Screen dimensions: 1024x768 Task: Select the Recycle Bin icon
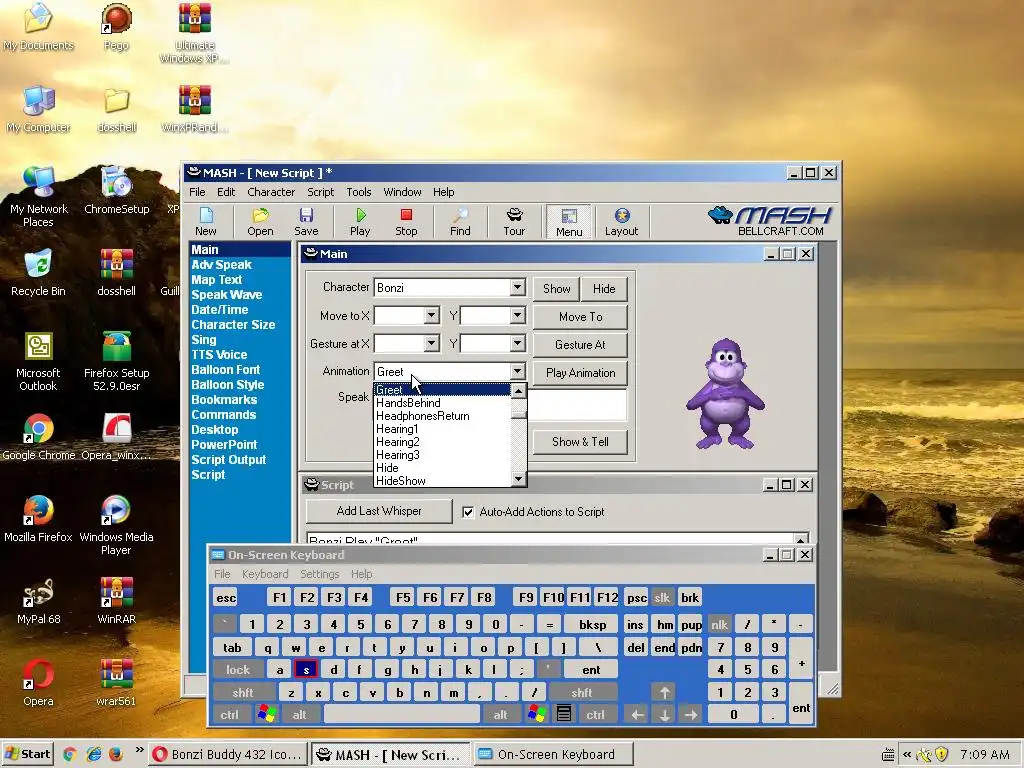pos(38,272)
